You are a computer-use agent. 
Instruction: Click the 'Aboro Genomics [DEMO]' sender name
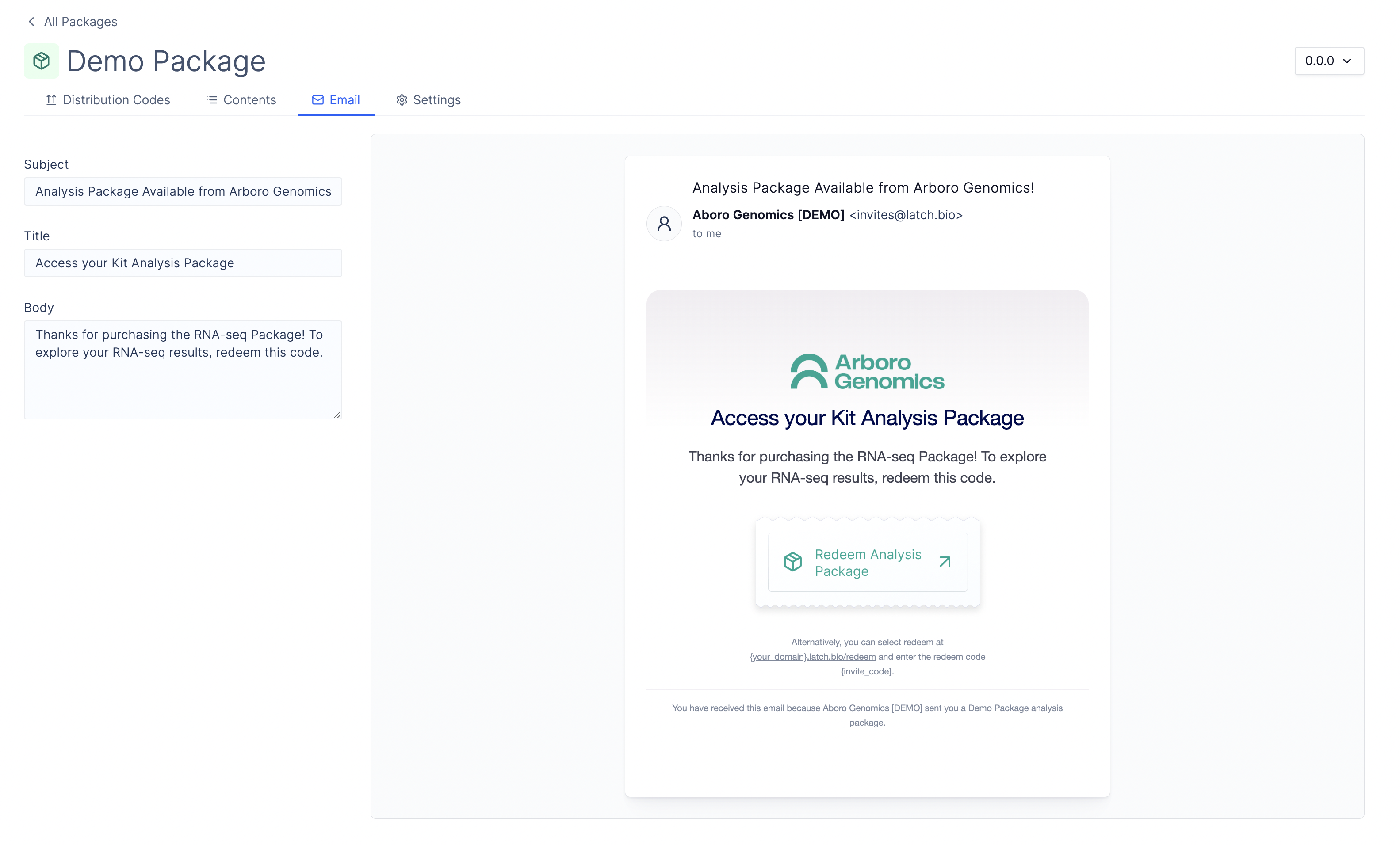point(768,215)
